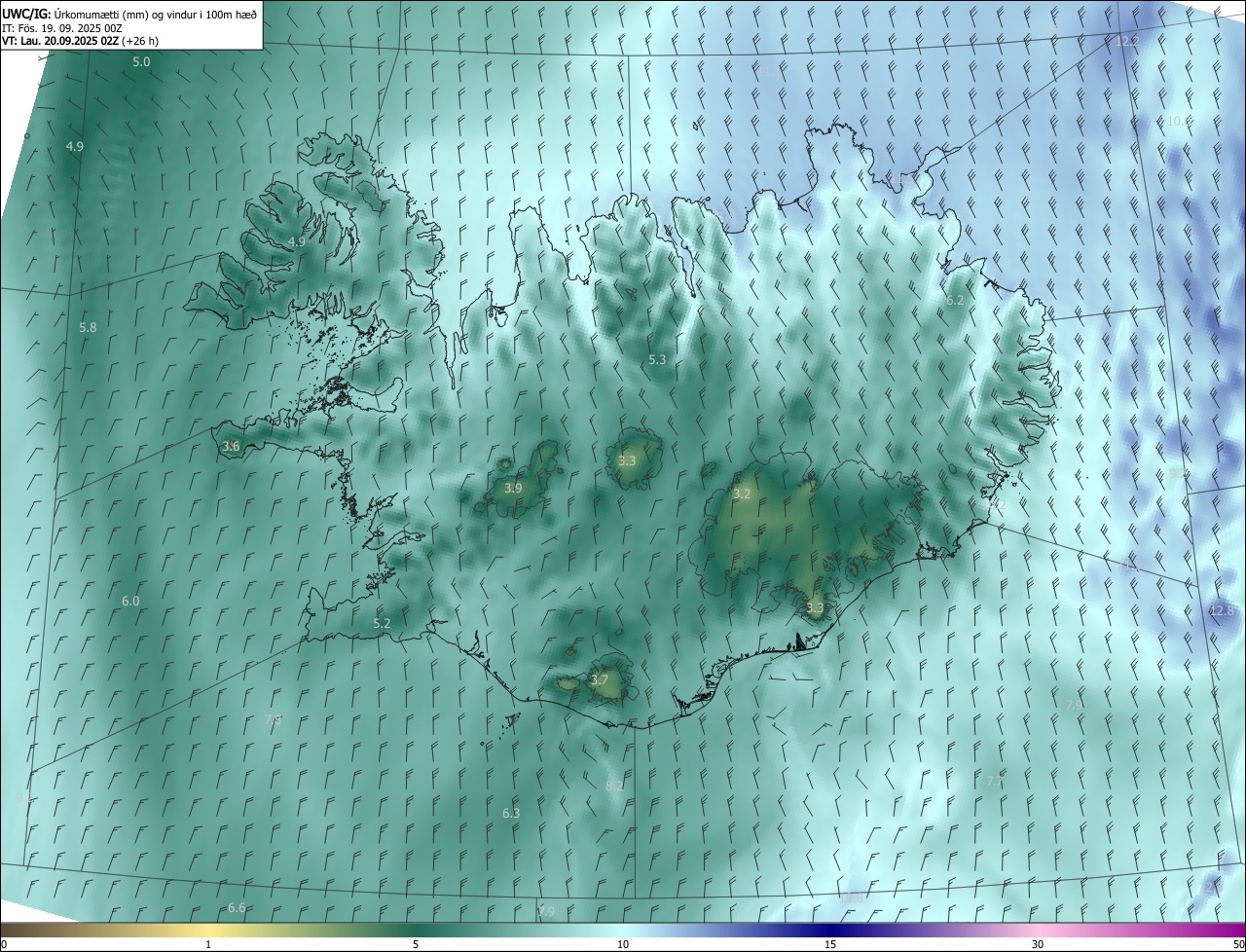
Task: Click the 3.9 value label
Action: pyautogui.click(x=513, y=488)
